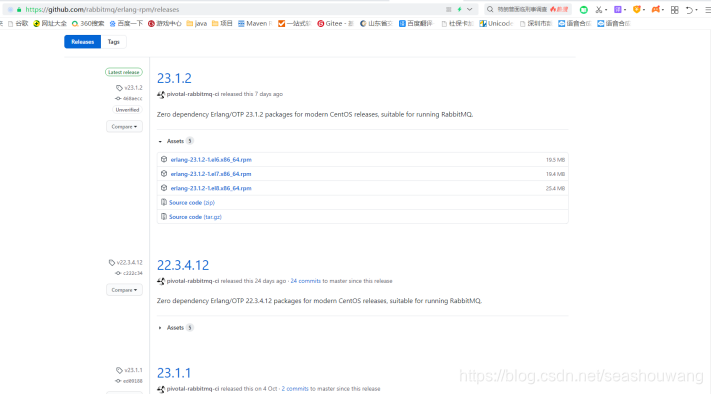The width and height of the screenshot is (712, 394).
Task: Open the browser hamburger menu
Action: pyautogui.click(x=708, y=10)
